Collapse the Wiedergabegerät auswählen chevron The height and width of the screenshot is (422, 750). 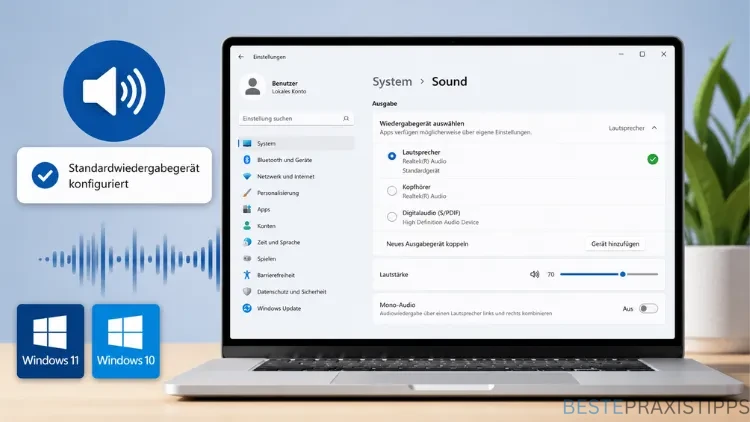click(654, 128)
